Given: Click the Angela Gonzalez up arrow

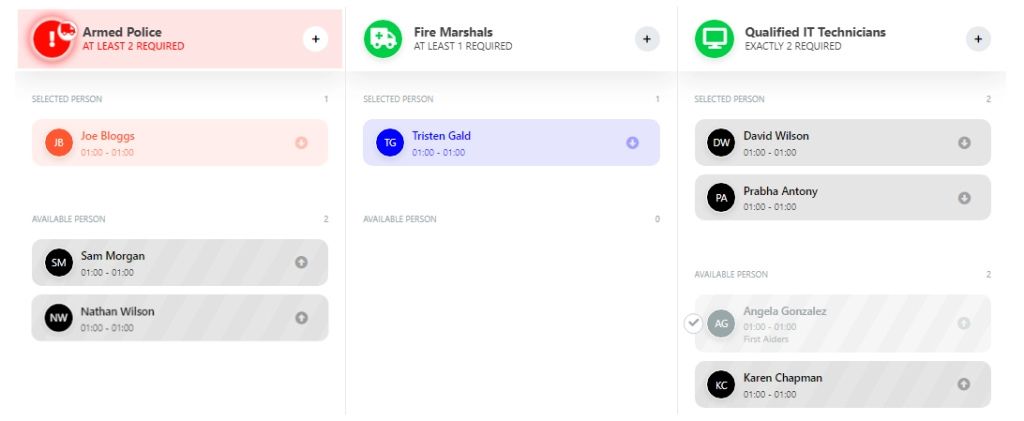Looking at the screenshot, I should tap(964, 323).
